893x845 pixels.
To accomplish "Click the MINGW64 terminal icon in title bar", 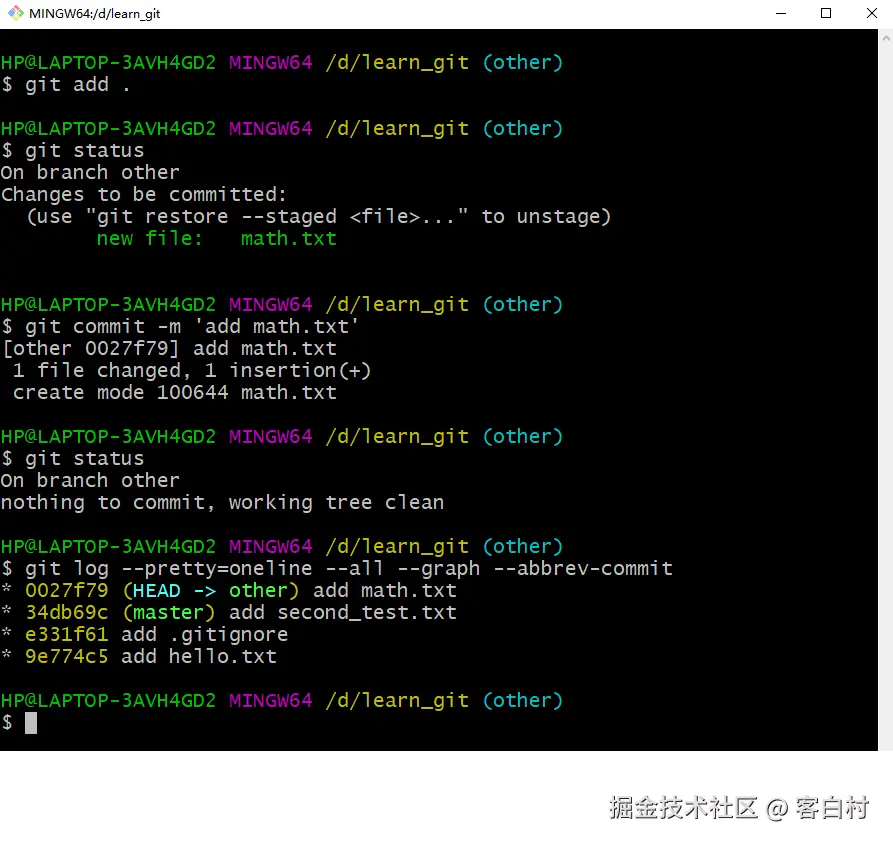I will pyautogui.click(x=14, y=13).
